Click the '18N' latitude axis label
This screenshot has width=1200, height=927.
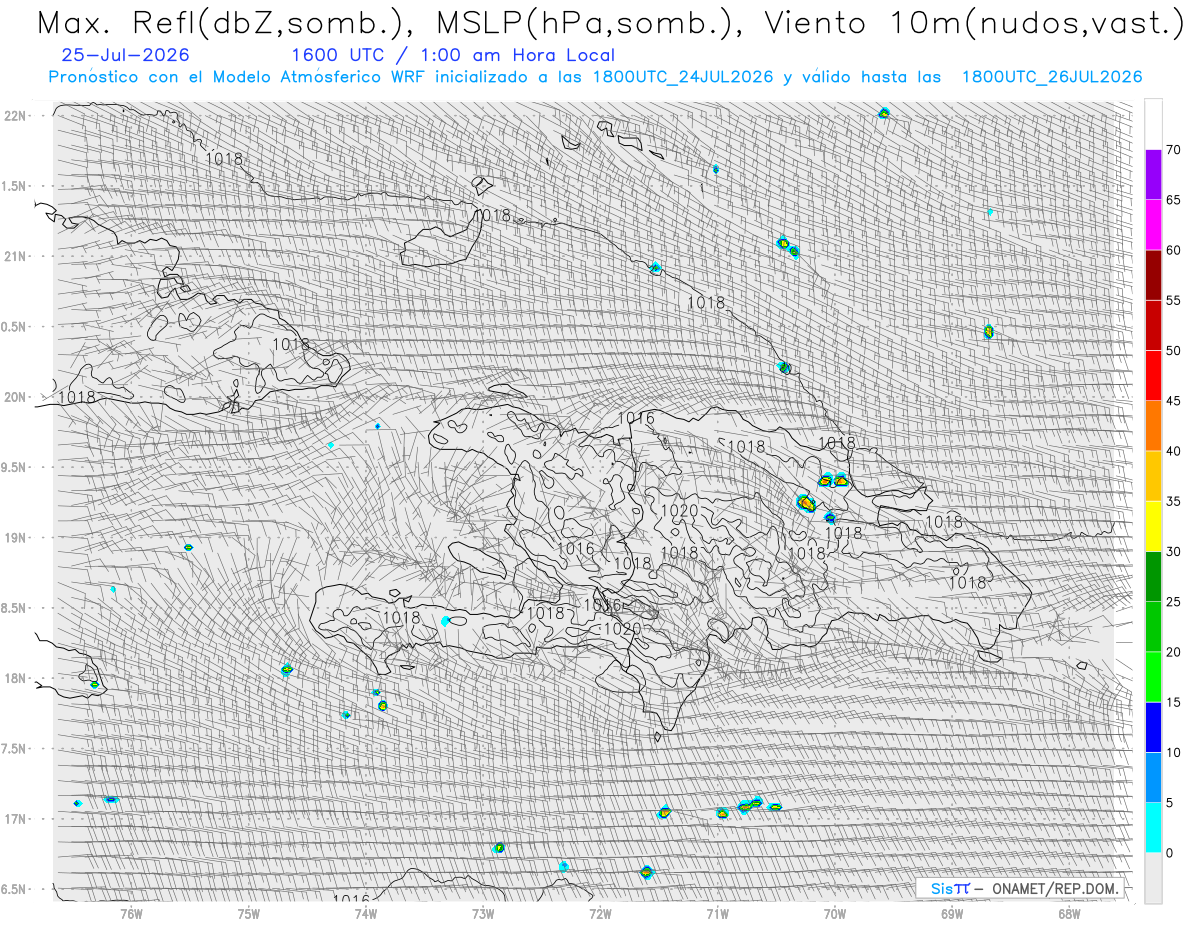point(16,678)
